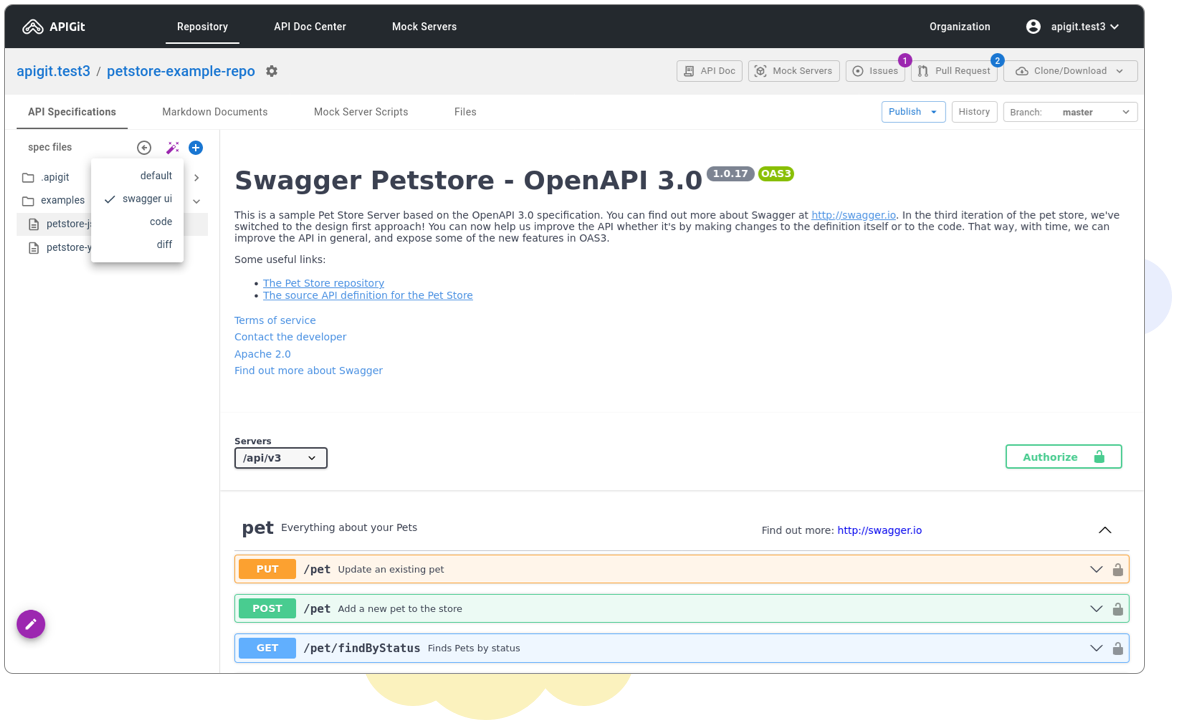Switch to API Specifications tab
The width and height of the screenshot is (1200, 727).
point(72,112)
